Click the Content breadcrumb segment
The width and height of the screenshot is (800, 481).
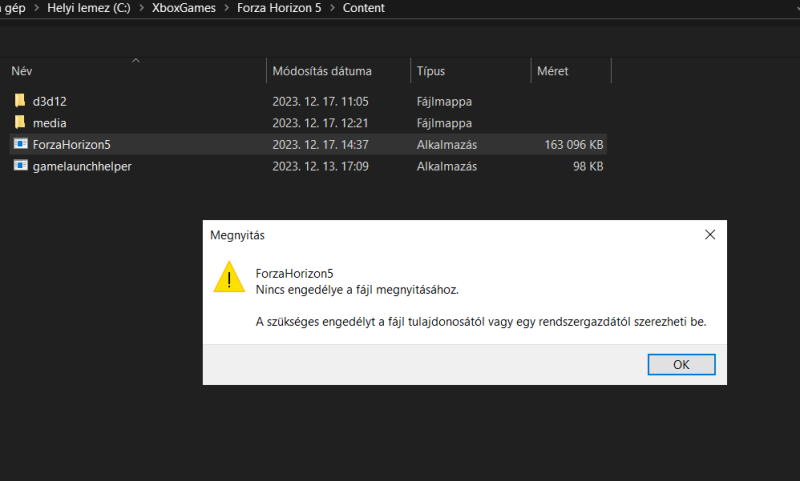364,8
